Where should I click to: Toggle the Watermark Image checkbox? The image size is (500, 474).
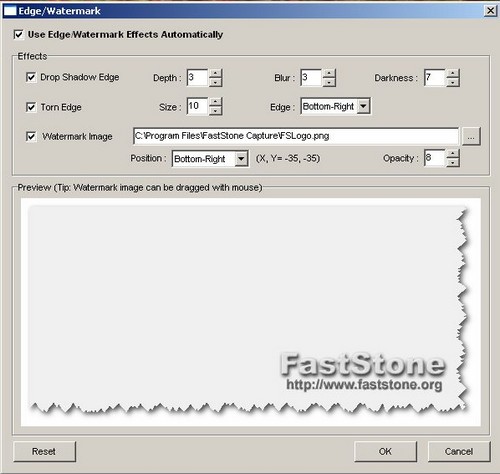coord(31,136)
